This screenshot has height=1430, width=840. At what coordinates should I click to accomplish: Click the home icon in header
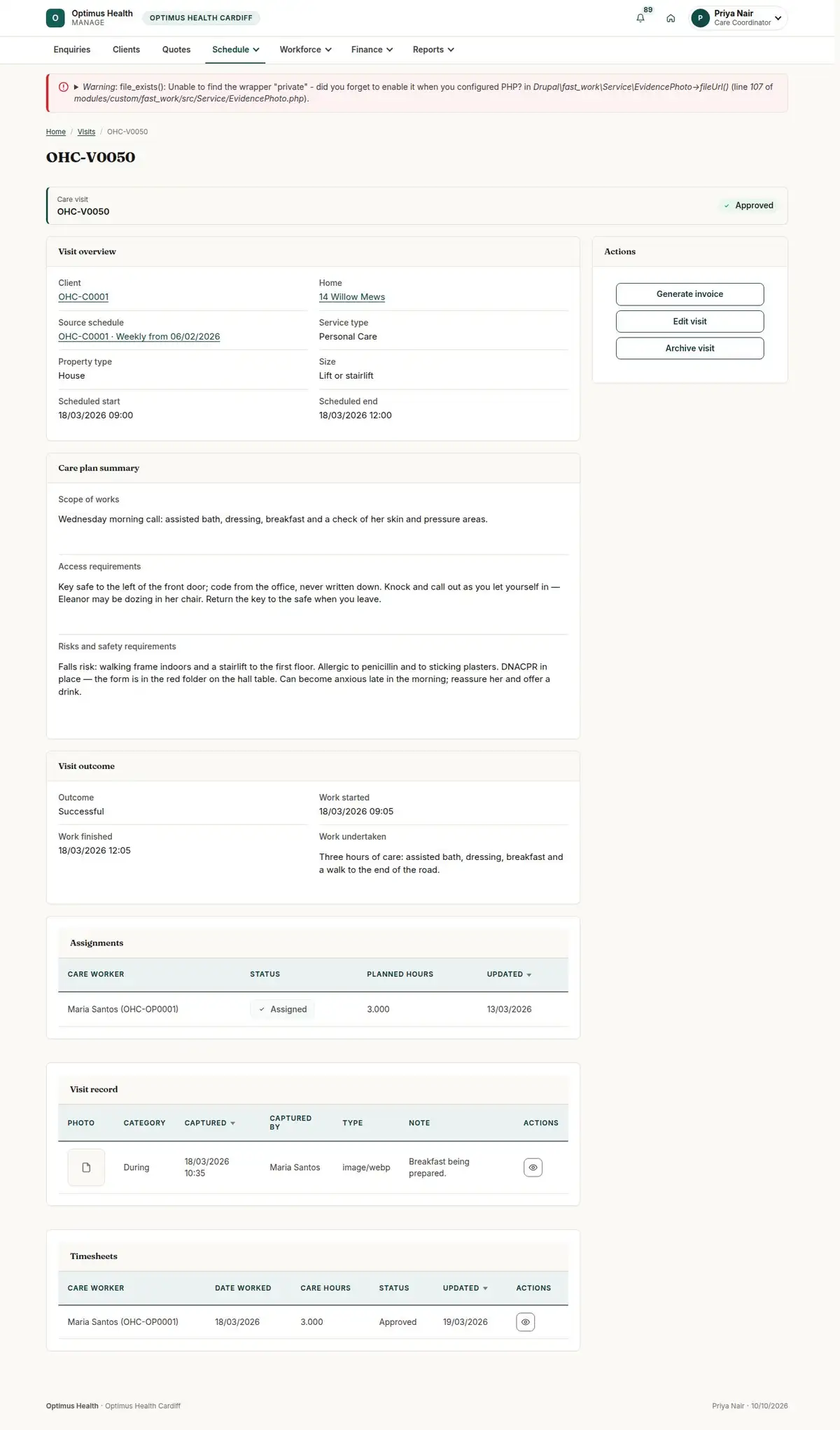point(671,18)
